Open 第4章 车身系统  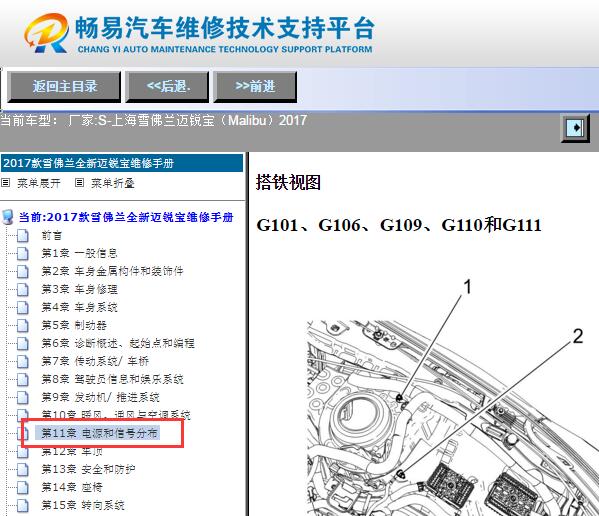(x=79, y=307)
